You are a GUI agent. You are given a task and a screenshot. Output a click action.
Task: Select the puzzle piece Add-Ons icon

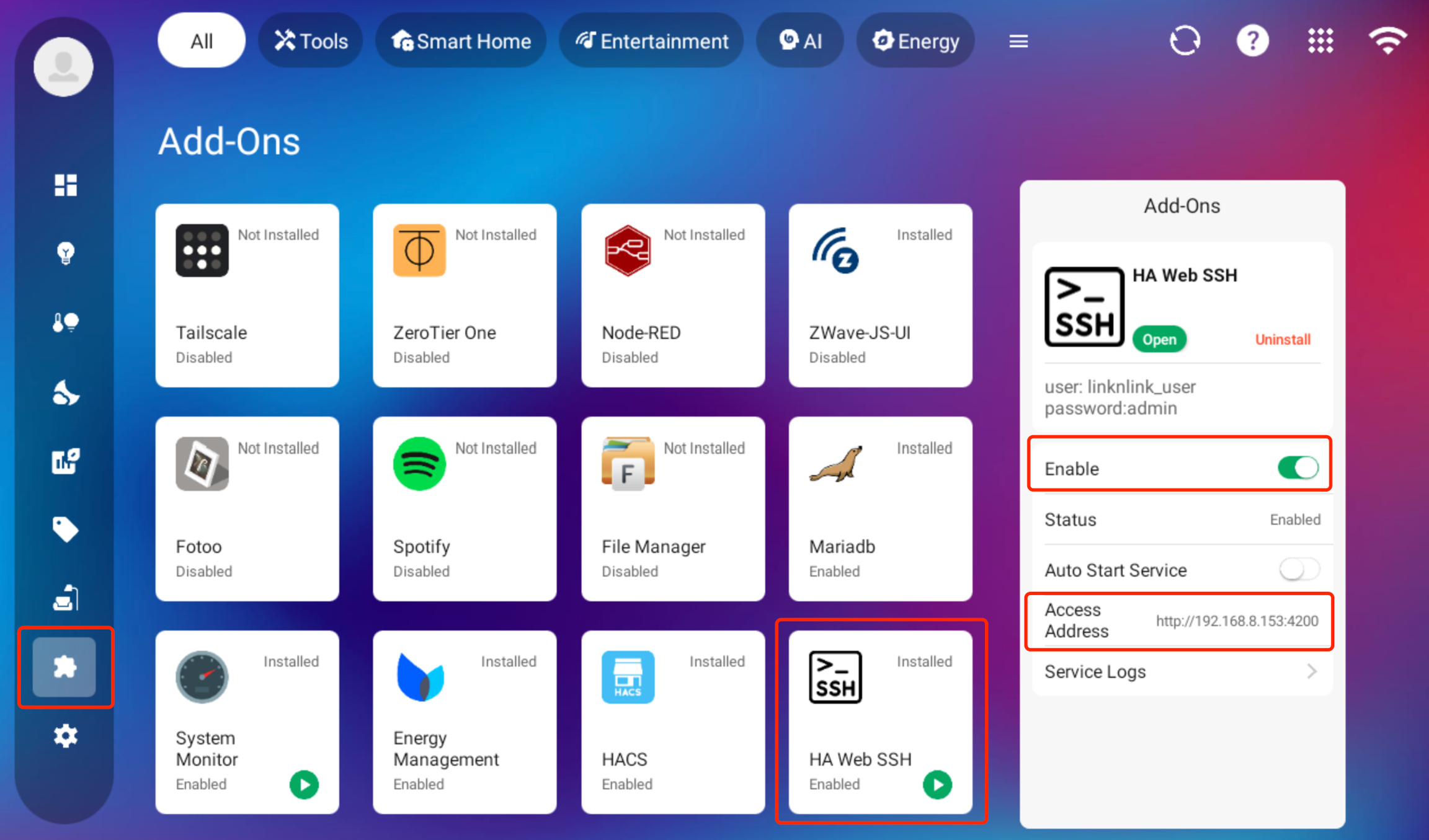[x=65, y=667]
